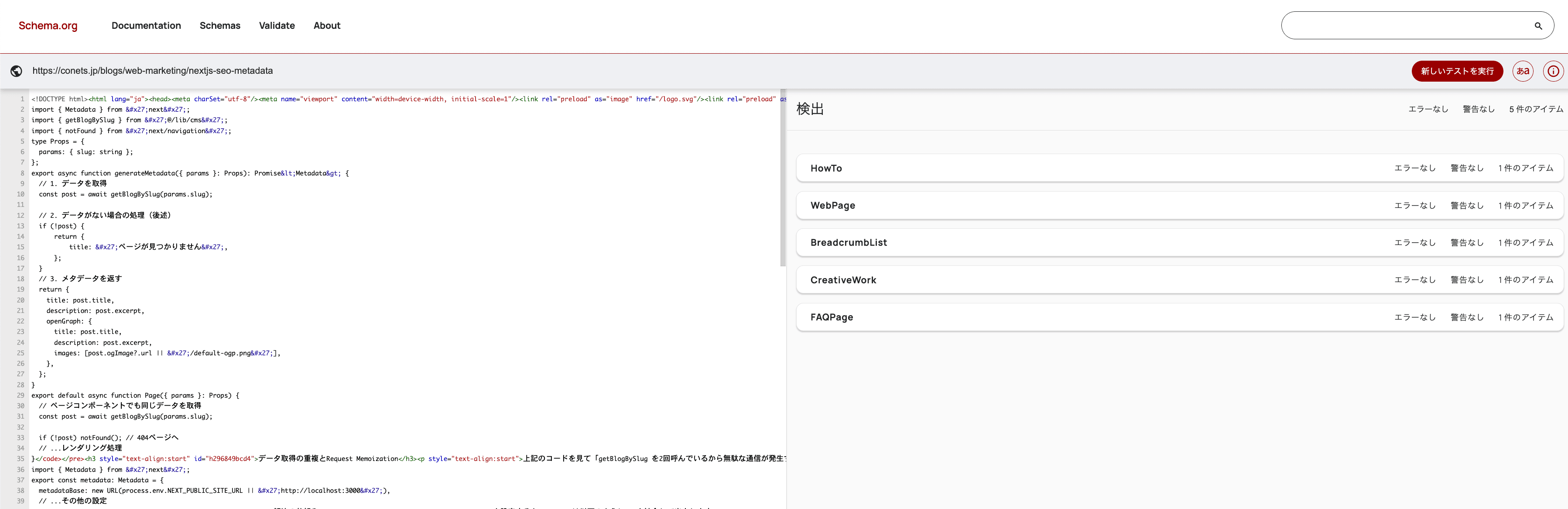
Task: Click the information ⓘ icon in the toolbar
Action: point(1554,71)
